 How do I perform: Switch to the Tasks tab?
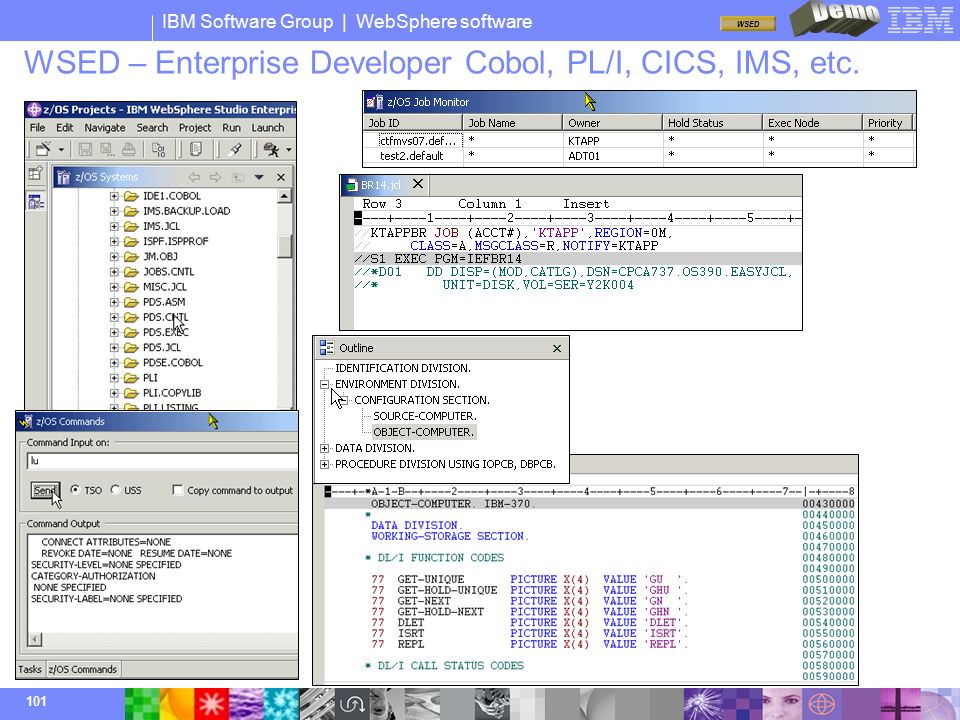(30, 669)
